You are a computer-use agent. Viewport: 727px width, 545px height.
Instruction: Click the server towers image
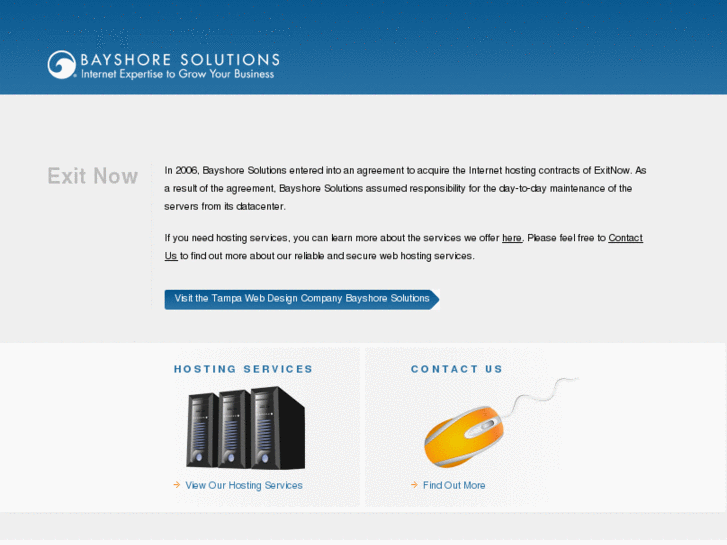[246, 428]
